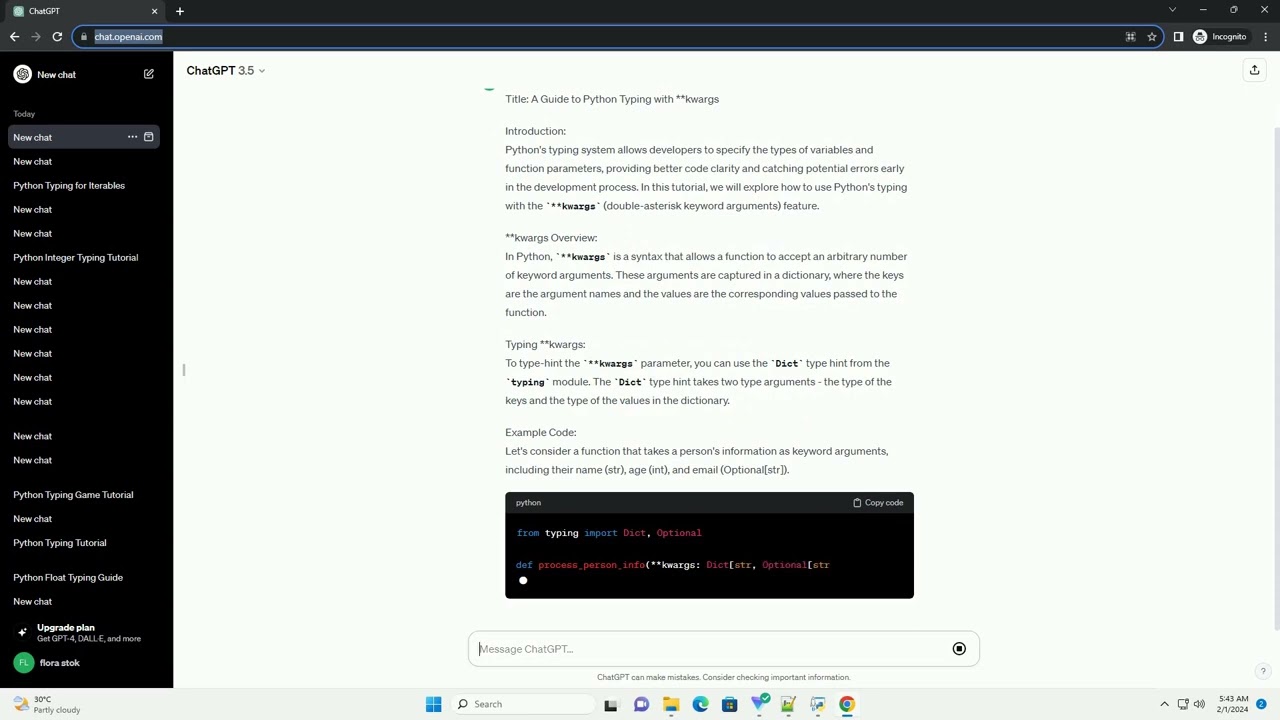The height and width of the screenshot is (720, 1280).
Task: Open the browser side panel icon
Action: pos(1178,37)
